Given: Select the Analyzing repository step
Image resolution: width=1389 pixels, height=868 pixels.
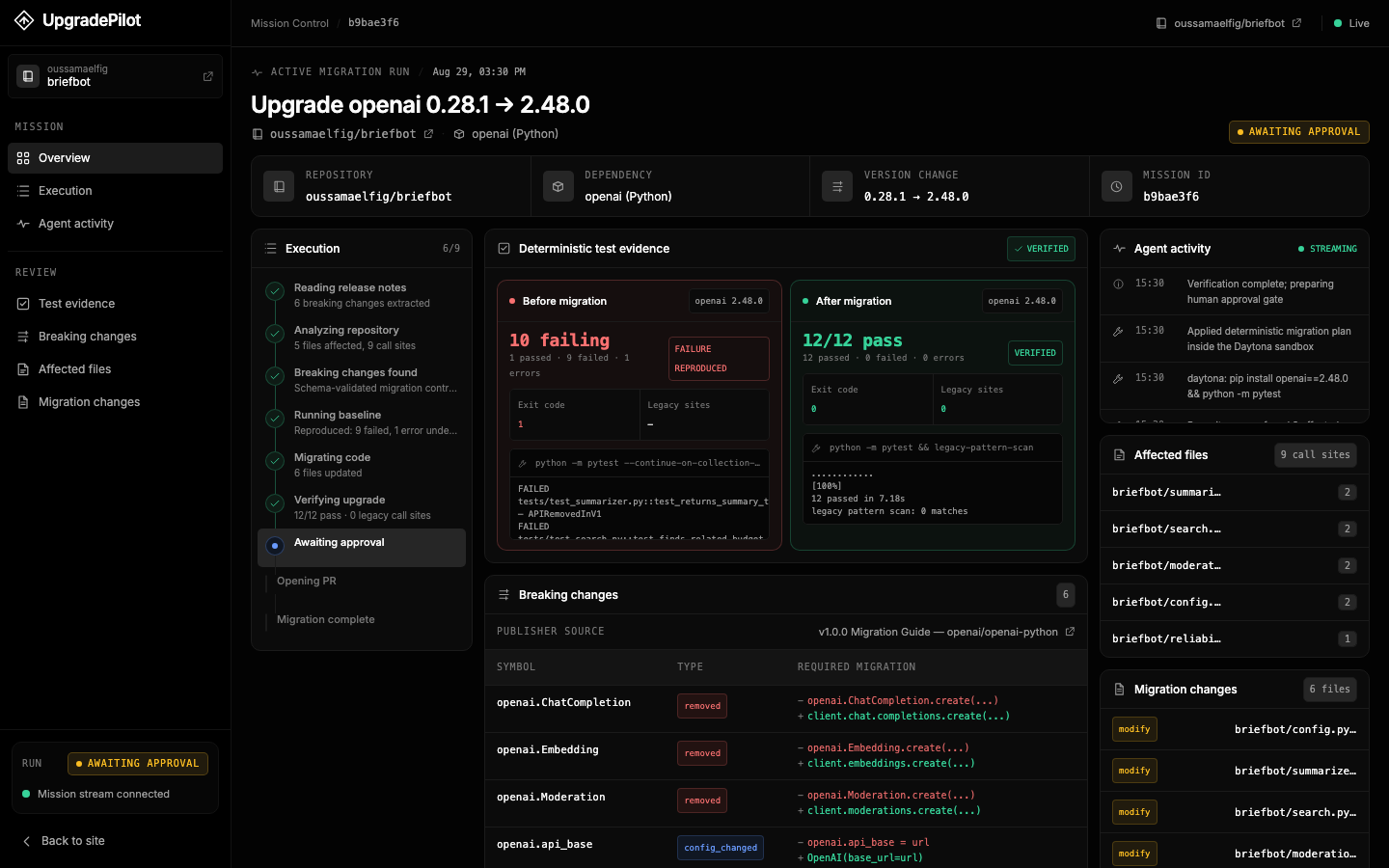Looking at the screenshot, I should coord(362,338).
